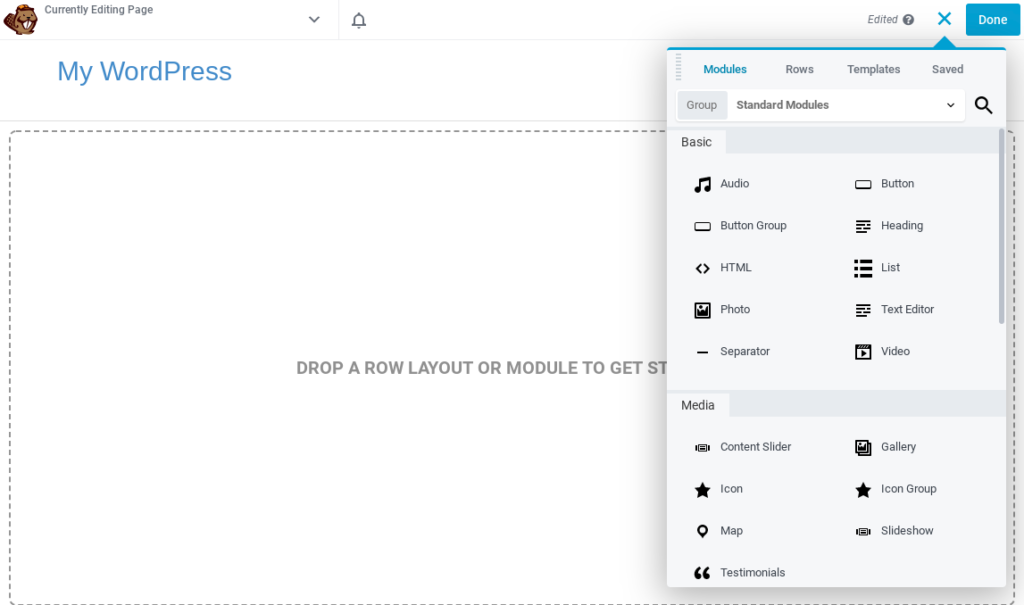Click the search magnifier icon
Image resolution: width=1024 pixels, height=605 pixels.
[x=984, y=105]
